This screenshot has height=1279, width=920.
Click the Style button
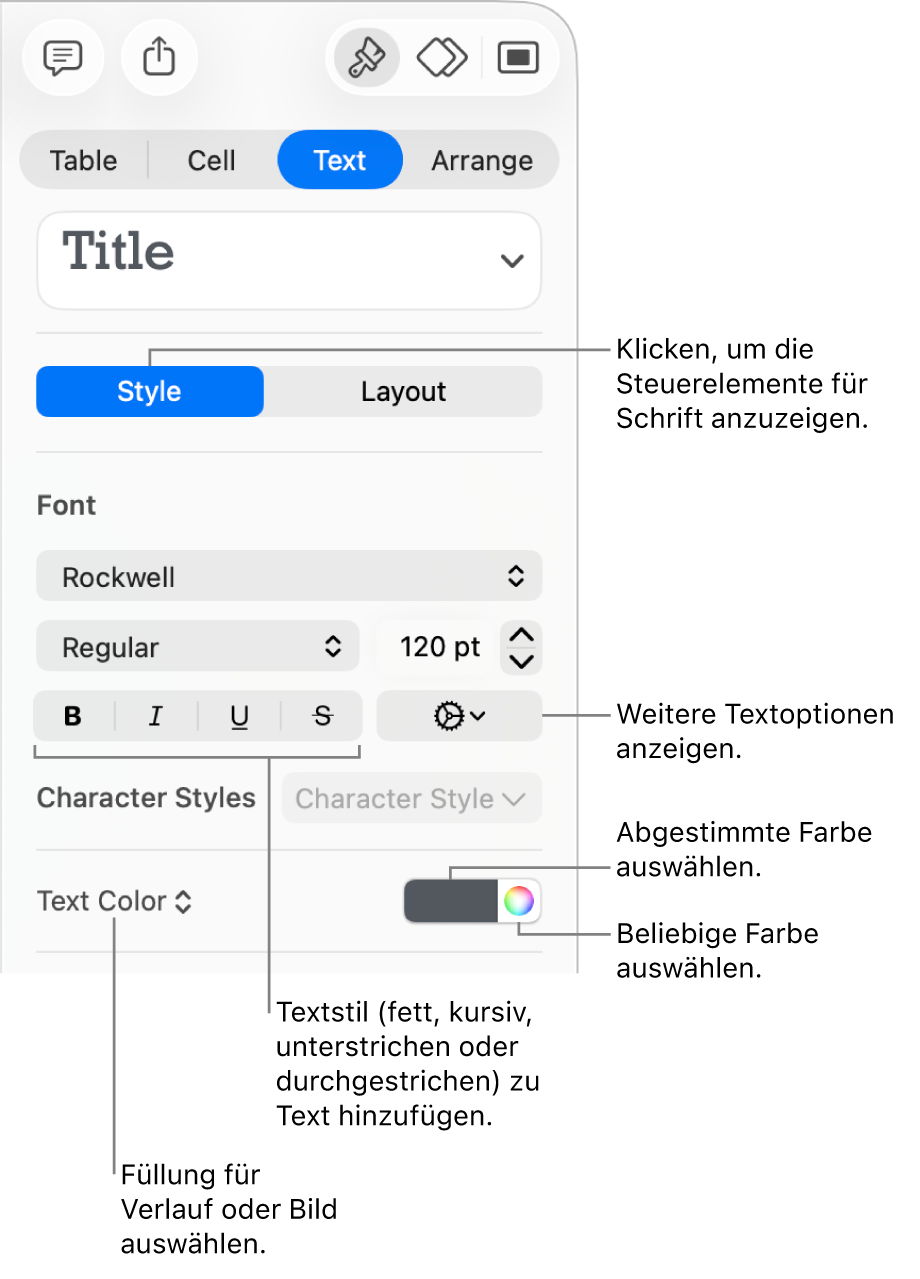point(150,391)
